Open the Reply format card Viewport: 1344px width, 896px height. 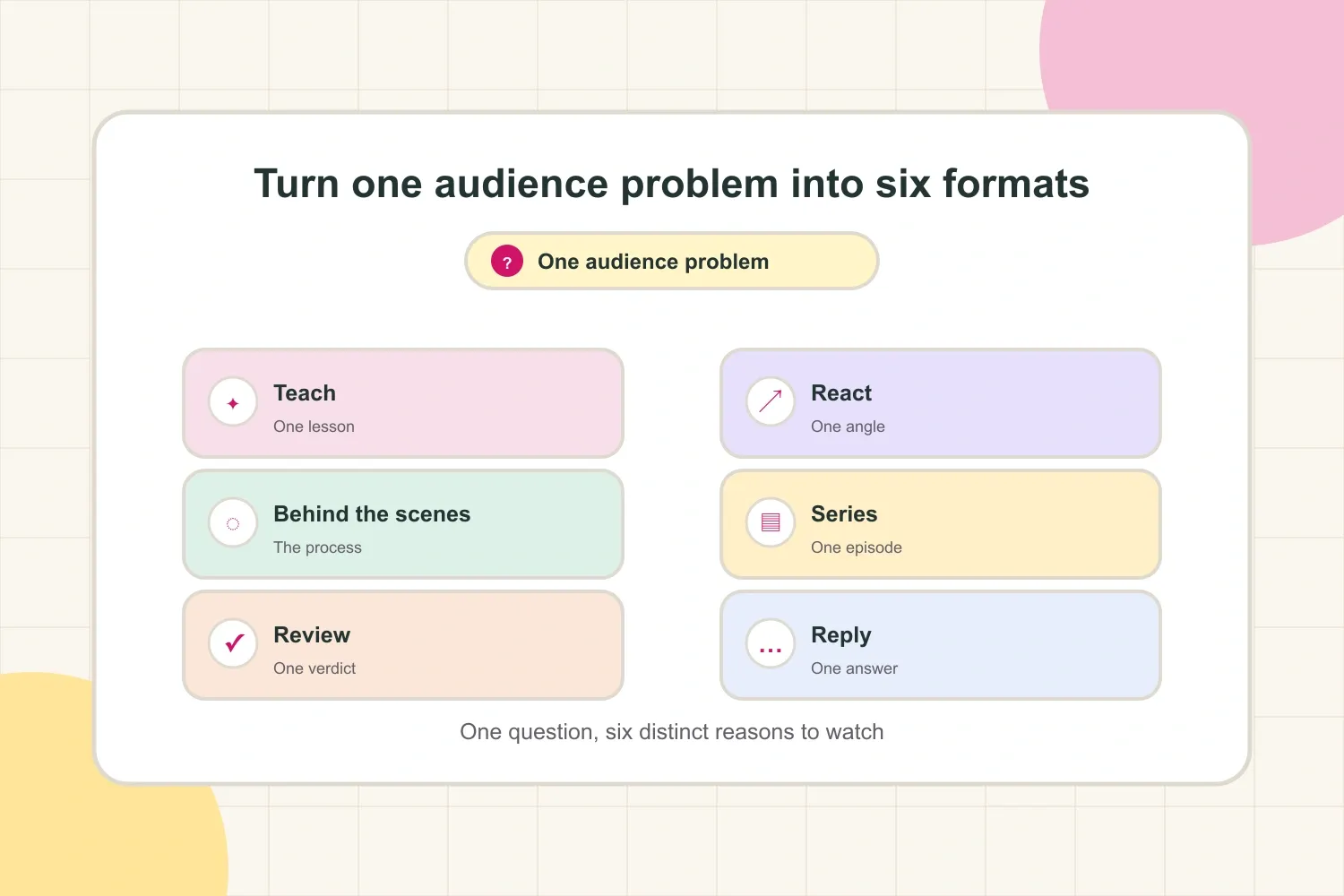coord(941,645)
